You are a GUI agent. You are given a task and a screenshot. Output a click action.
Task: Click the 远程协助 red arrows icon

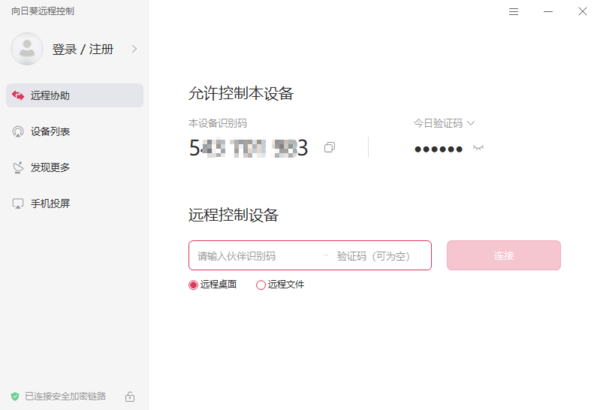click(18, 95)
